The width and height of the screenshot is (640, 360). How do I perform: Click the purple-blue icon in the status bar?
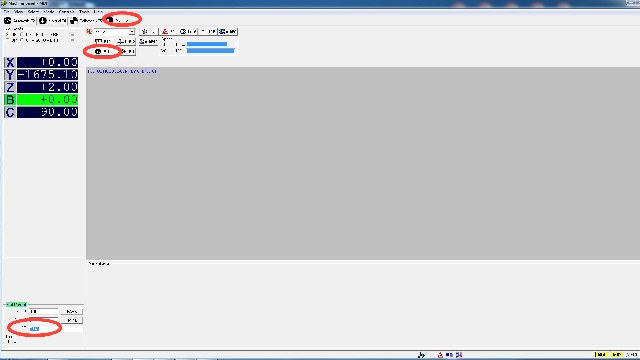point(459,355)
